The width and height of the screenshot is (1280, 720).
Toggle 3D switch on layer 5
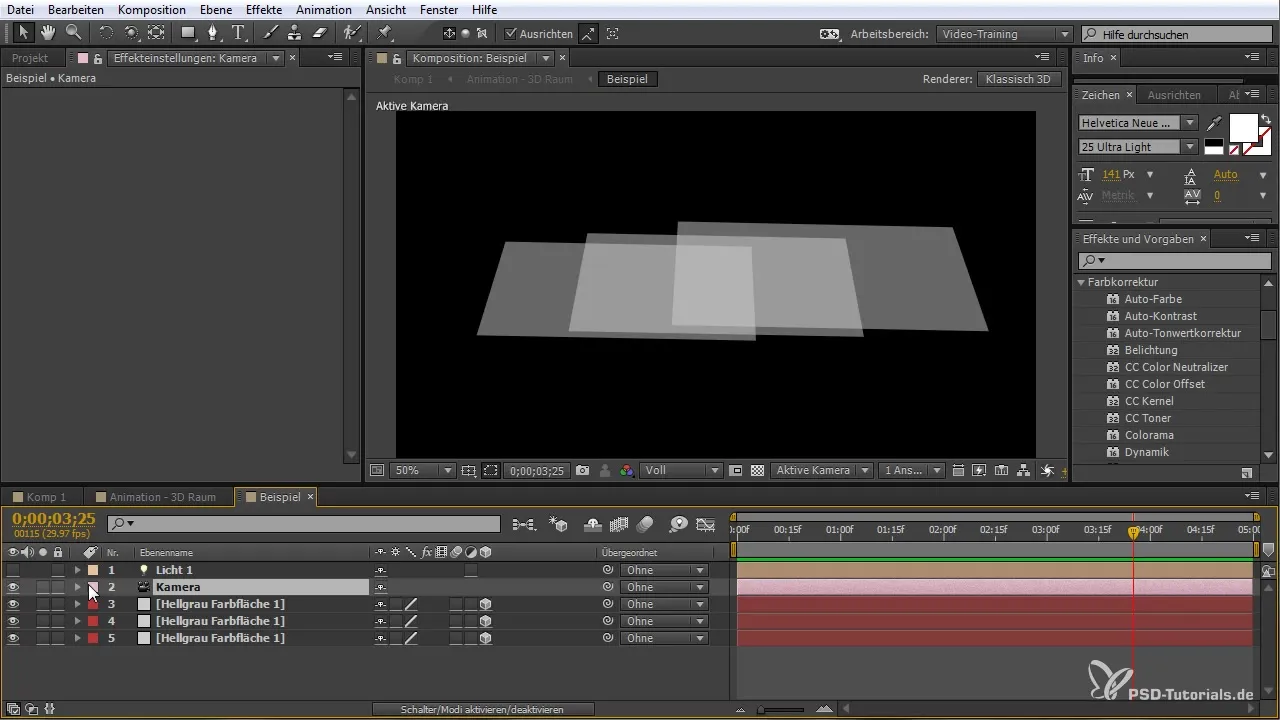(485, 638)
